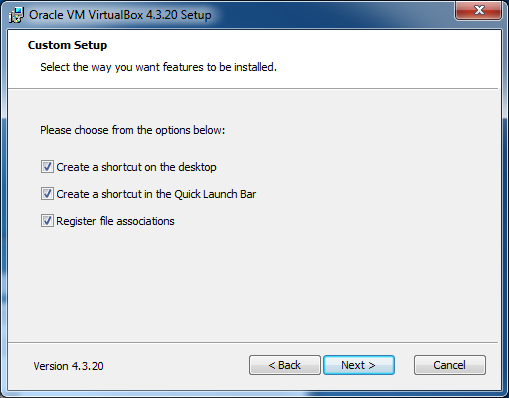
Task: Click the blank title bar area beside the title
Action: pos(333,15)
